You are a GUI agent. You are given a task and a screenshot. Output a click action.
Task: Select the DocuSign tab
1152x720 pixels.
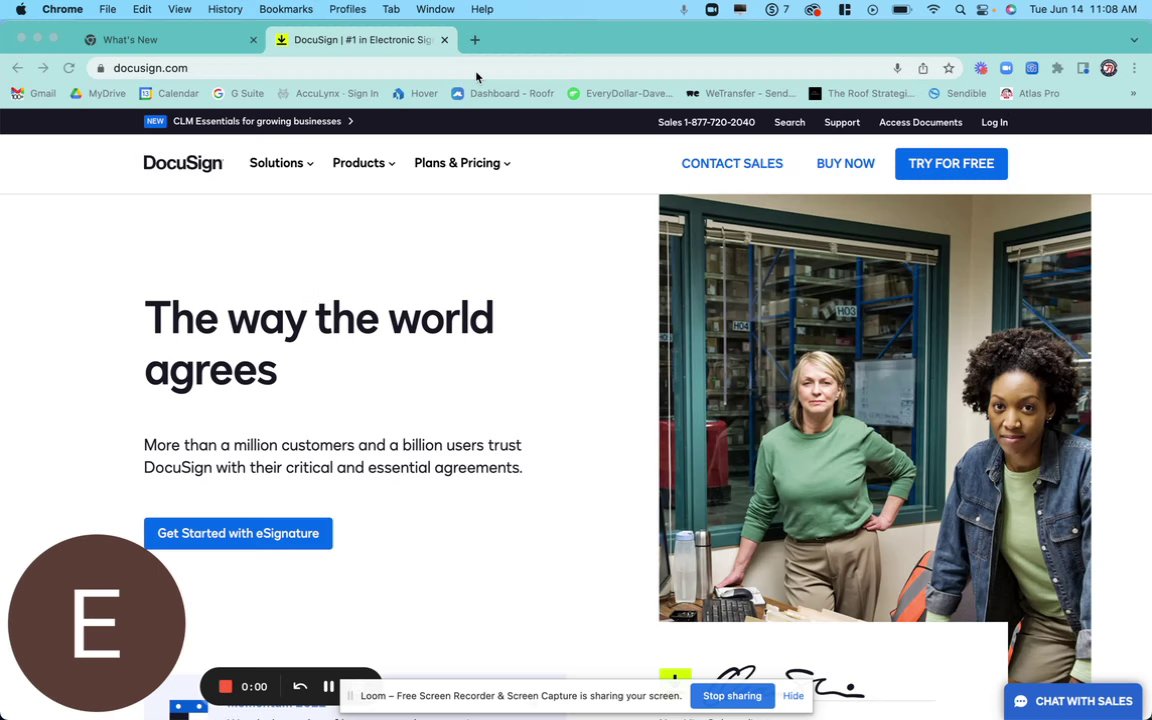click(361, 40)
